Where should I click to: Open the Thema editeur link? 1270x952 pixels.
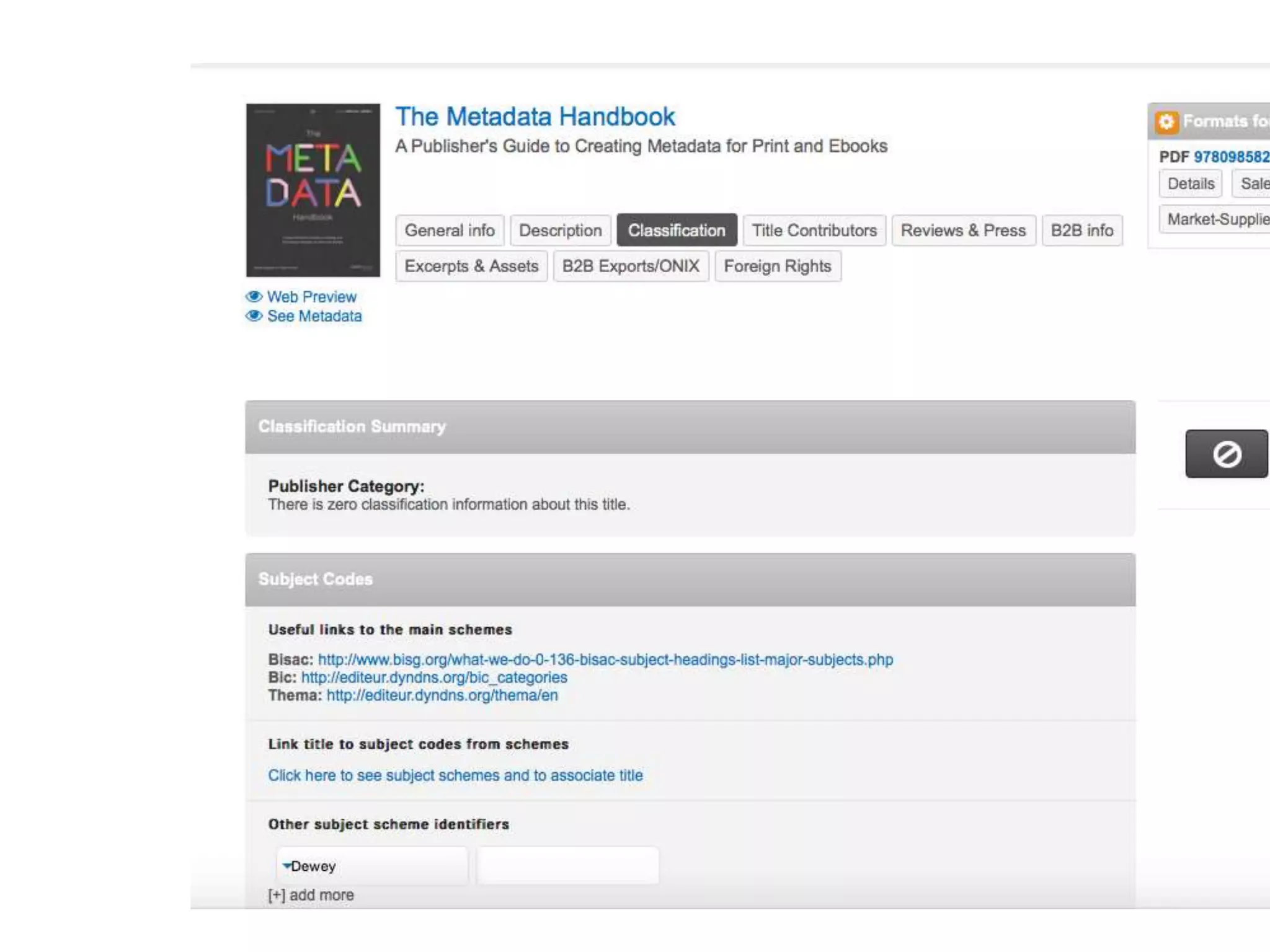pos(442,695)
